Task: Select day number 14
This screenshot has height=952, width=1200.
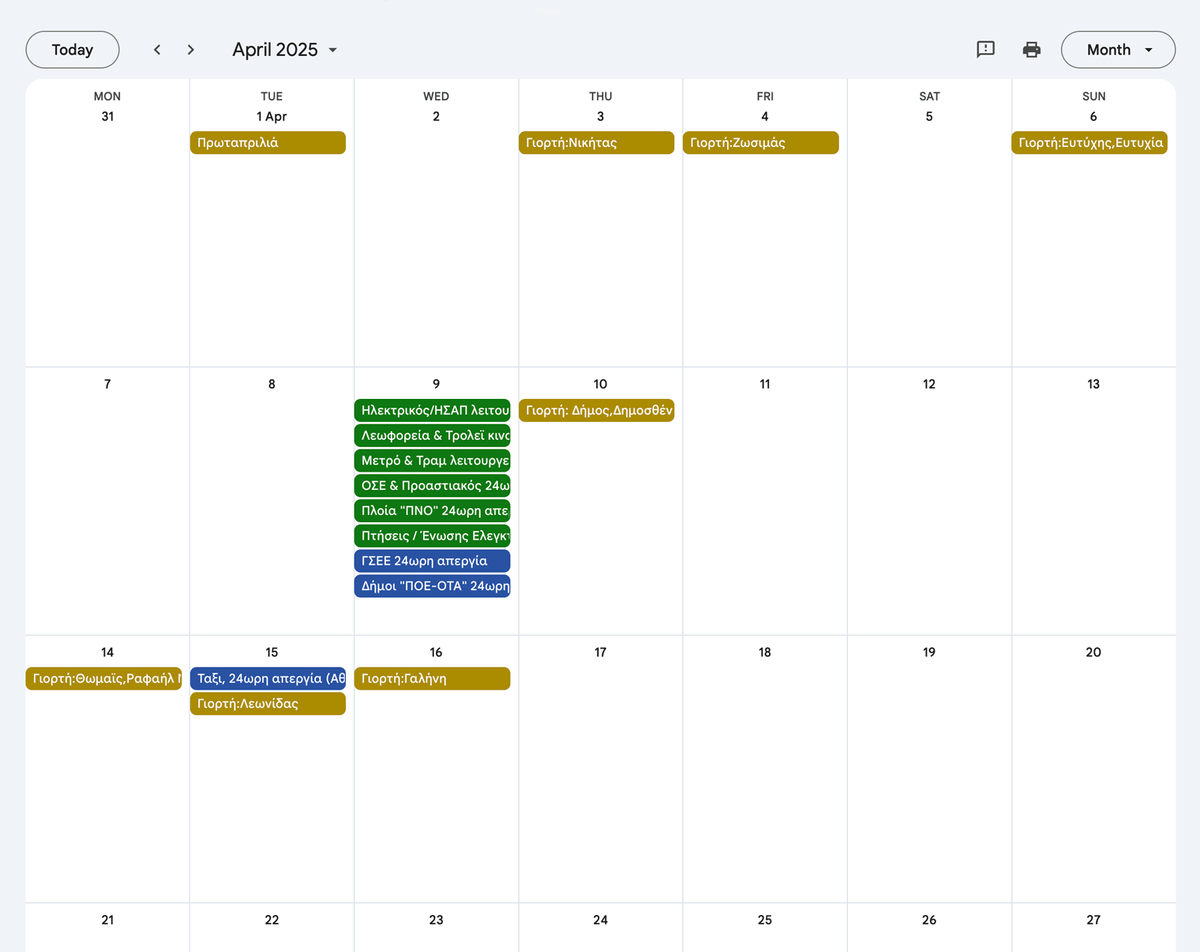Action: pyautogui.click(x=107, y=652)
